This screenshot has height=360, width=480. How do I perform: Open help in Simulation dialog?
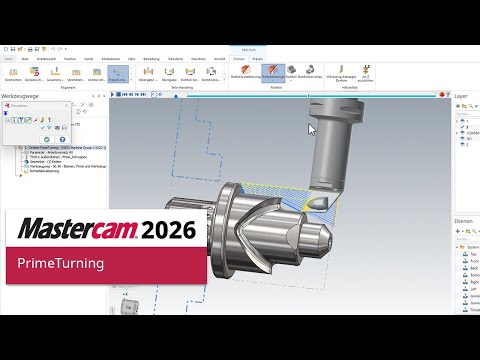pos(62,139)
